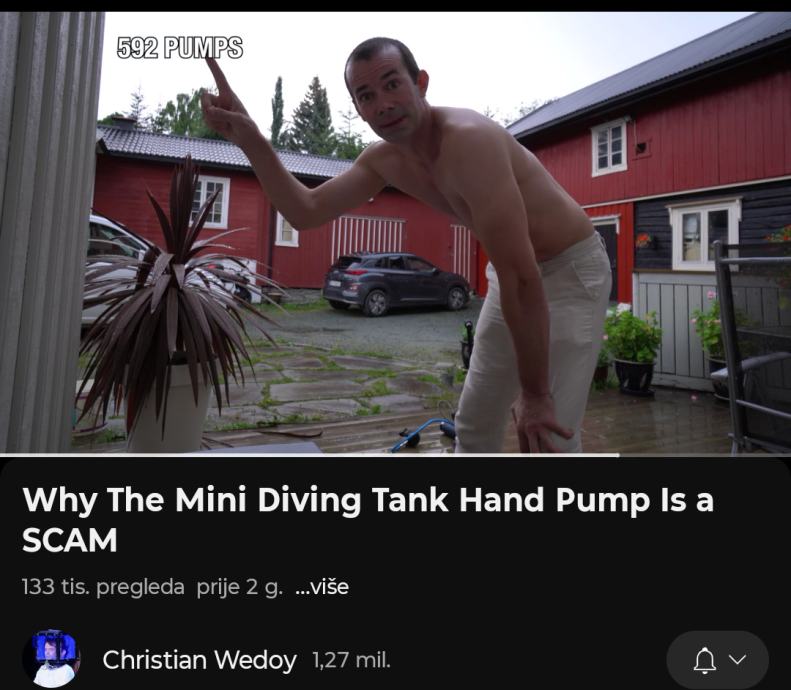Click the video title text

click(x=368, y=520)
